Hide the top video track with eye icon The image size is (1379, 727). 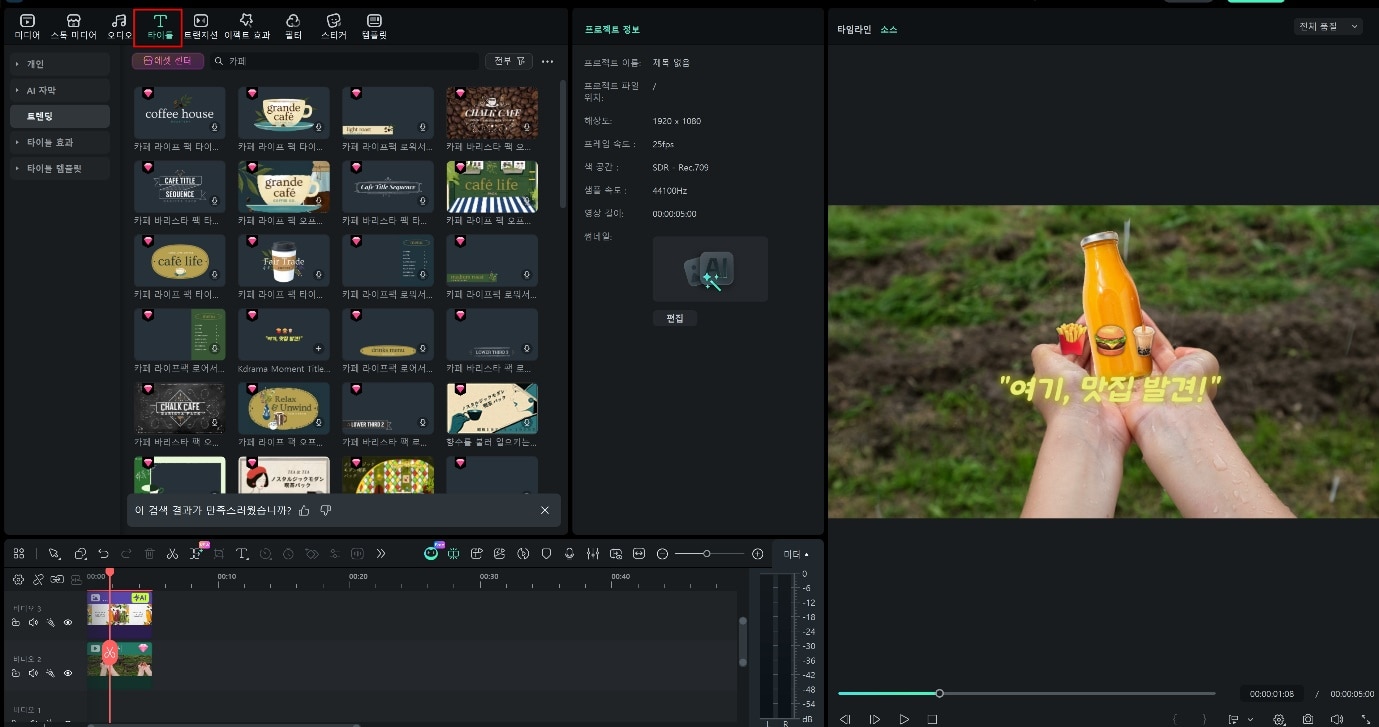(68, 622)
